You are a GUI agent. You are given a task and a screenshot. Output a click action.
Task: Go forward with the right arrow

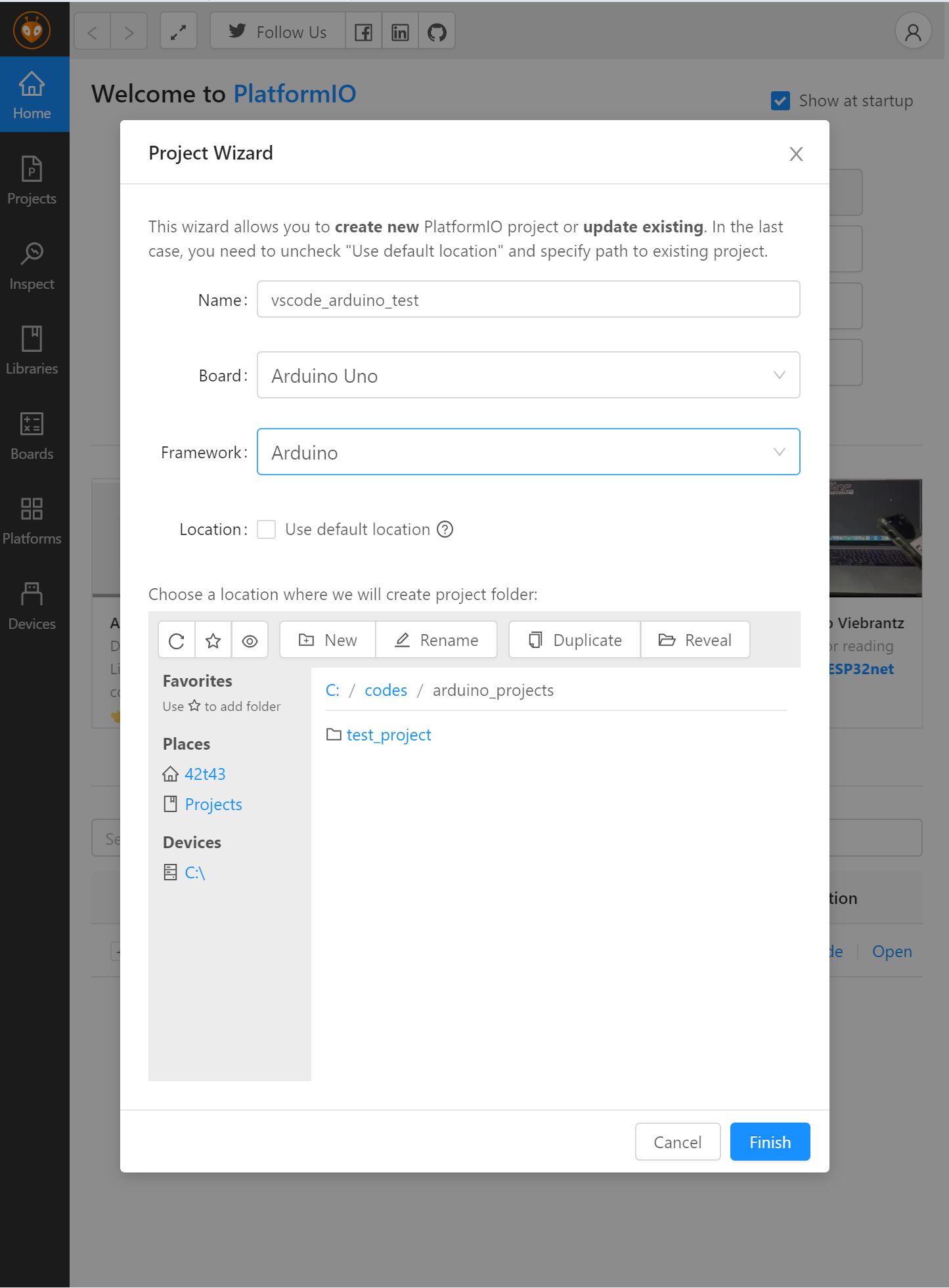pos(129,32)
